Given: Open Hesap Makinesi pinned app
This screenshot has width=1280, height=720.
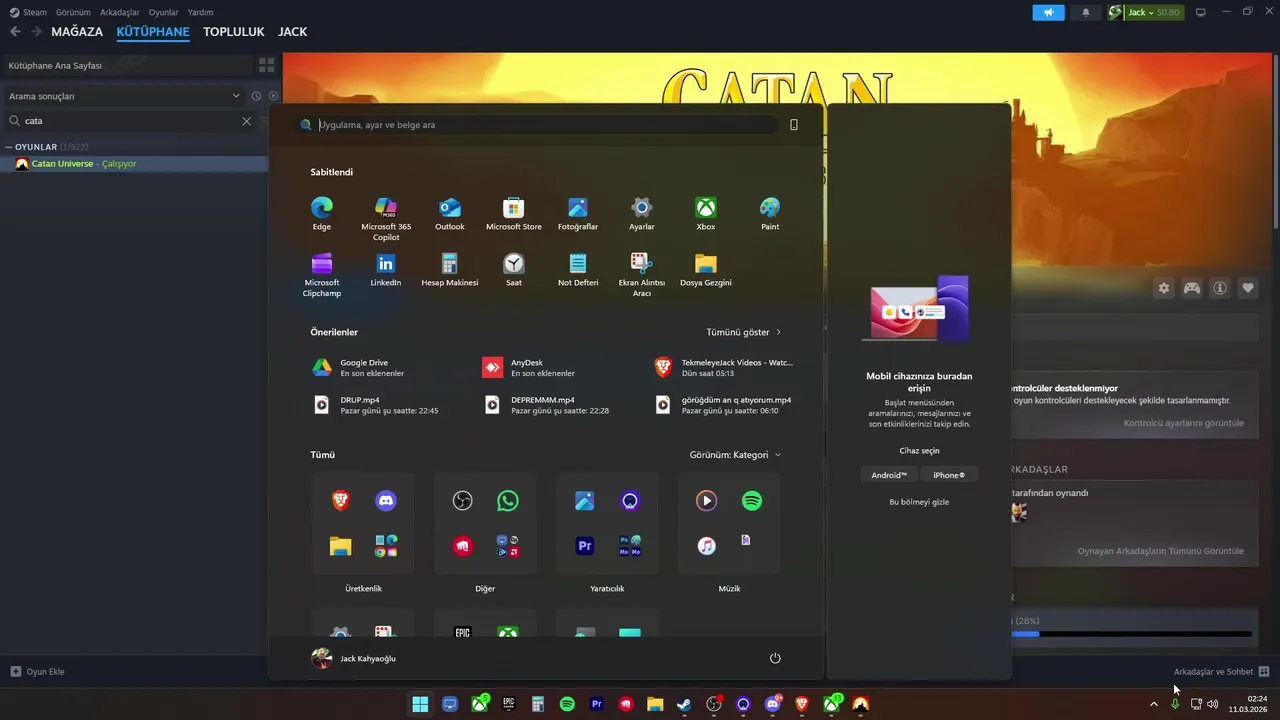Looking at the screenshot, I should (x=450, y=269).
